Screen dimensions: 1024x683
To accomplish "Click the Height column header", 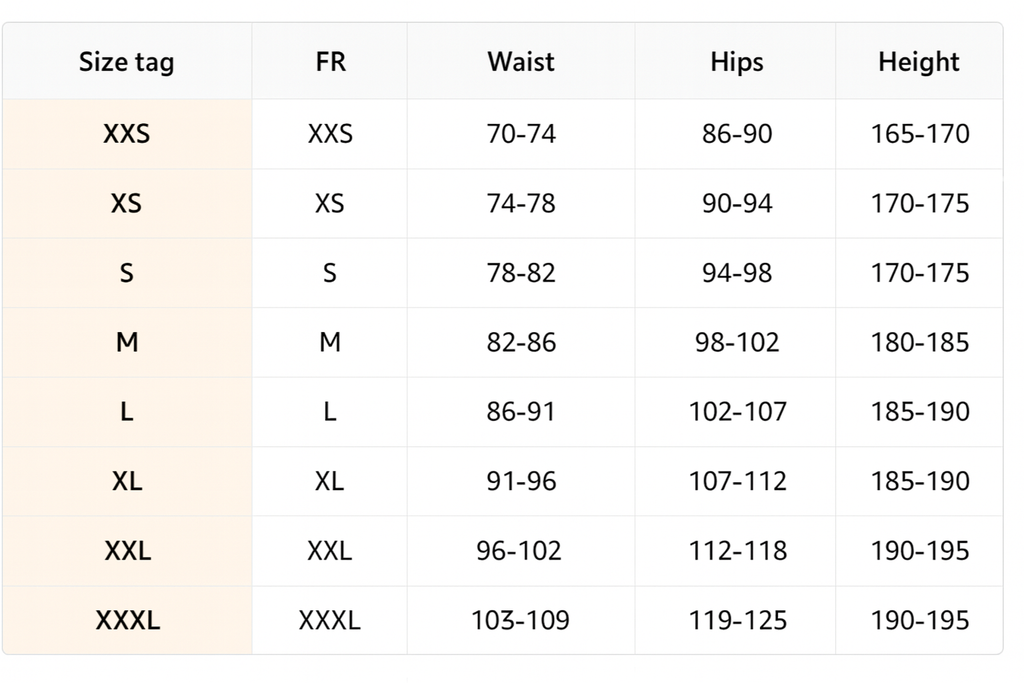I will tap(919, 62).
